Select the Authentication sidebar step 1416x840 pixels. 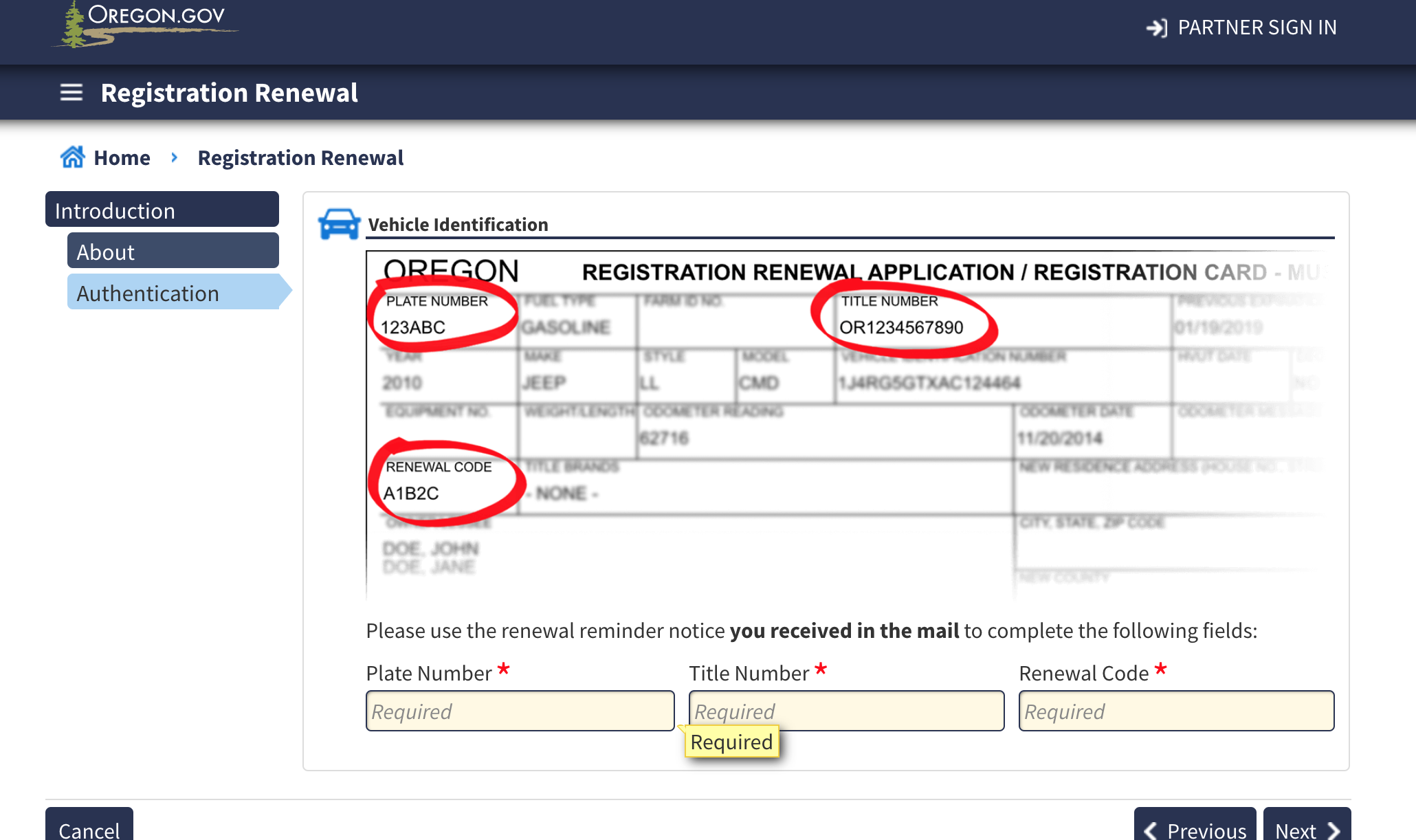click(173, 292)
